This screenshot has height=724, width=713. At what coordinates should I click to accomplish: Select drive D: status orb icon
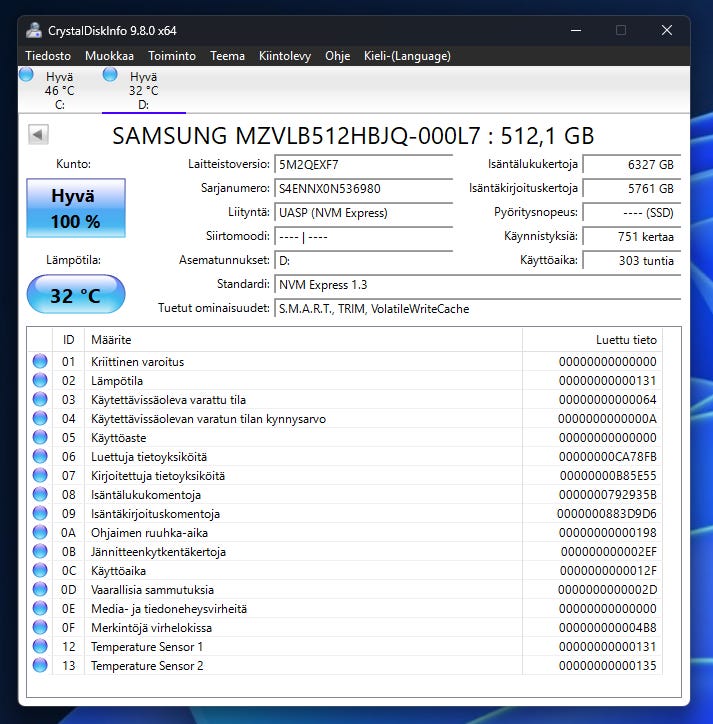coord(110,75)
